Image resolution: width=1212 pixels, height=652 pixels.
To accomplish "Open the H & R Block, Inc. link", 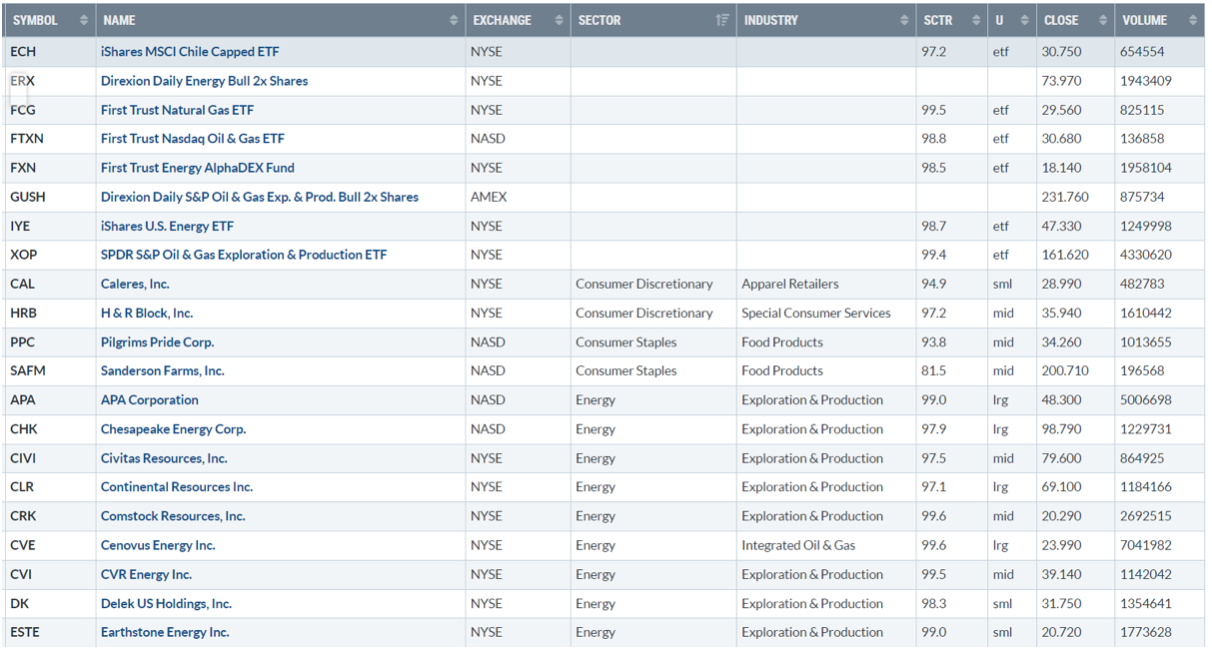I will pos(147,313).
